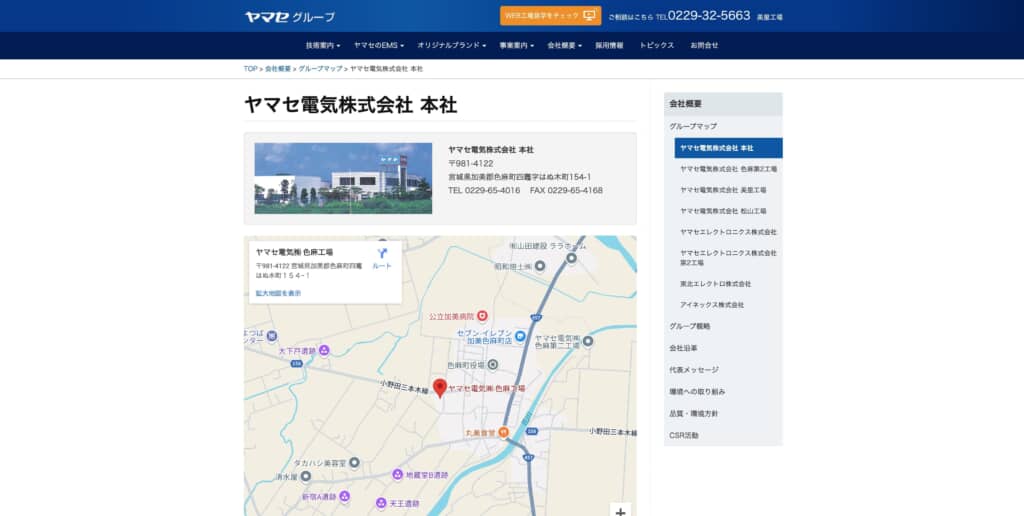
Task: Click the 〒981-4122 postal code text
Action: tap(470, 163)
